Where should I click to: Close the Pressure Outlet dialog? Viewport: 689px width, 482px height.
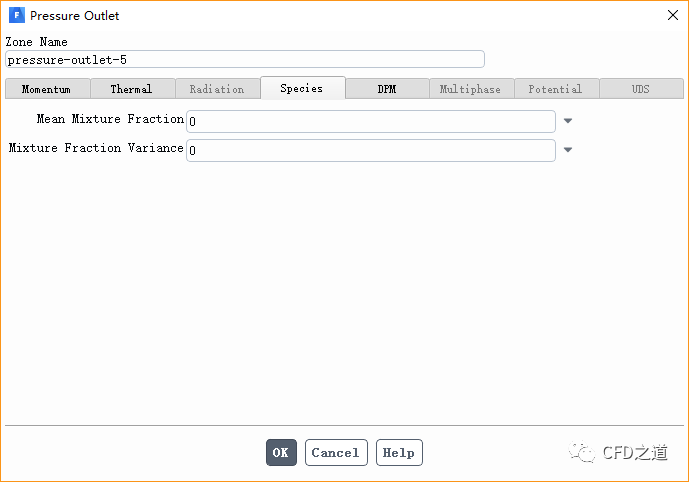[x=671, y=16]
